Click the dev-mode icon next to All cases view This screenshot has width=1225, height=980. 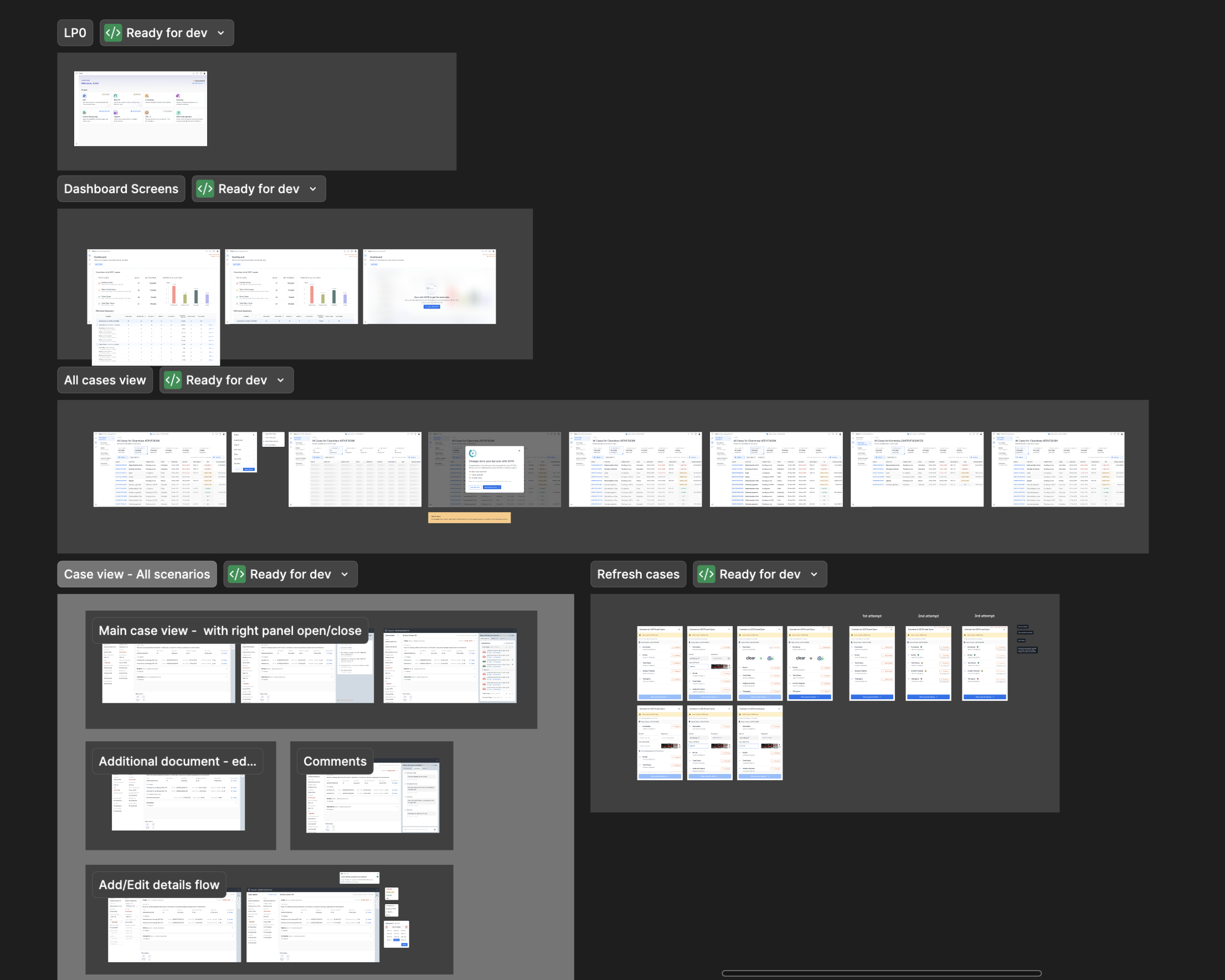coord(173,380)
